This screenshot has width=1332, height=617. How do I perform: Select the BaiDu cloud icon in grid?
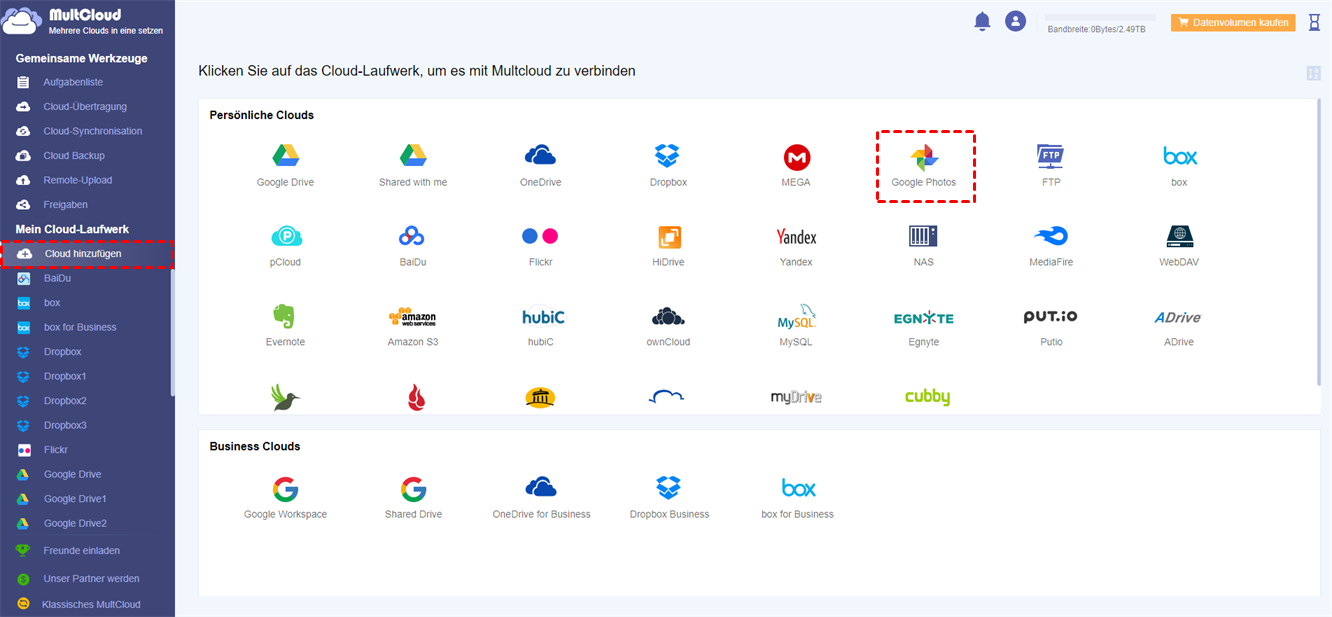413,236
